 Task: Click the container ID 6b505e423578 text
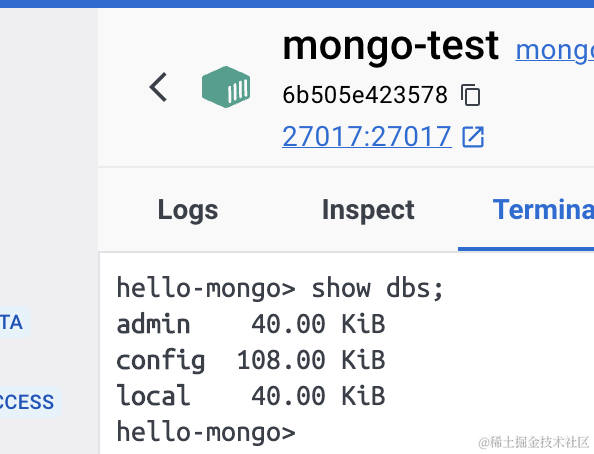[x=365, y=95]
